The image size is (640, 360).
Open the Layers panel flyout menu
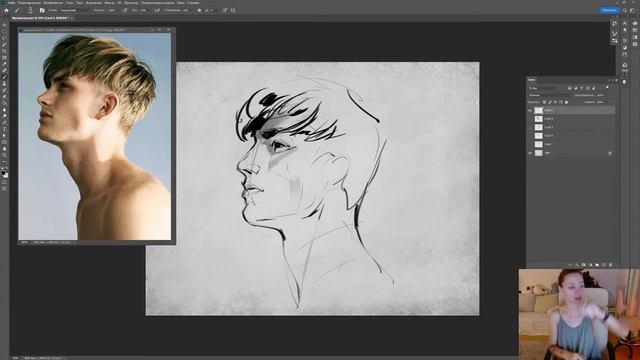616,80
